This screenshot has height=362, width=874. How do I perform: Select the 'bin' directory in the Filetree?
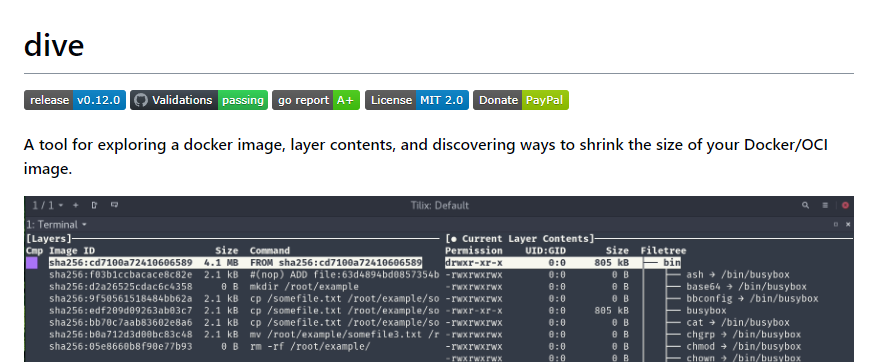tap(672, 263)
